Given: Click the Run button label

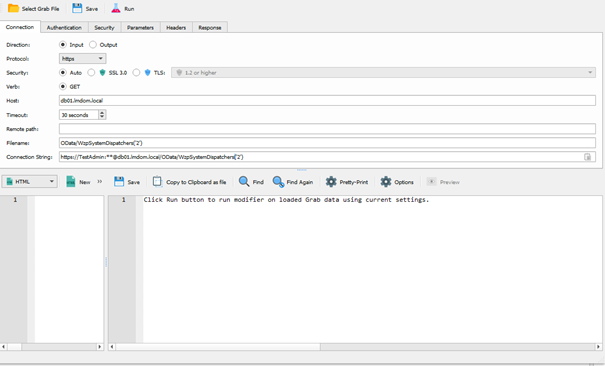Looking at the screenshot, I should 129,8.
